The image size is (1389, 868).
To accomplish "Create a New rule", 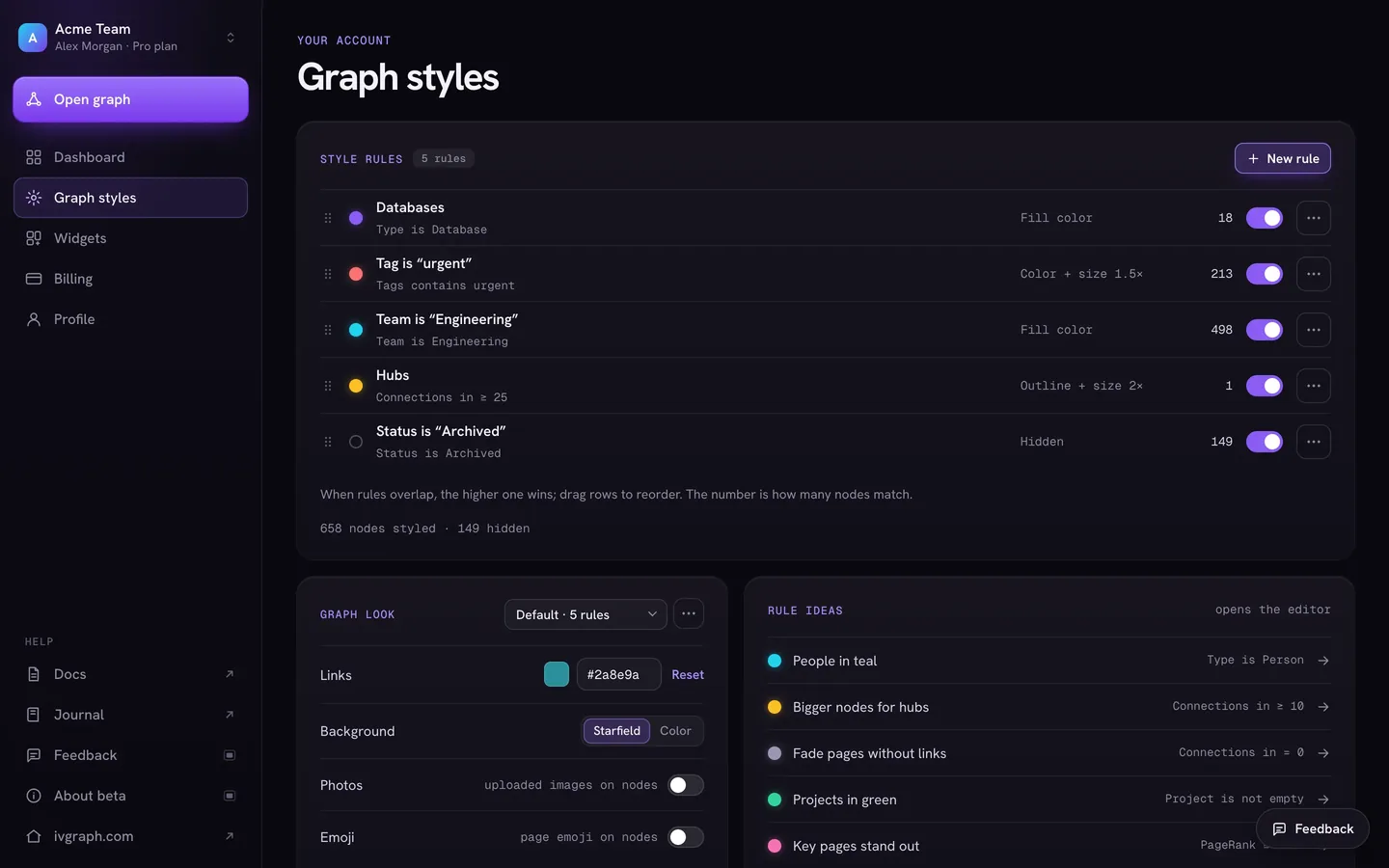I will pos(1282,158).
